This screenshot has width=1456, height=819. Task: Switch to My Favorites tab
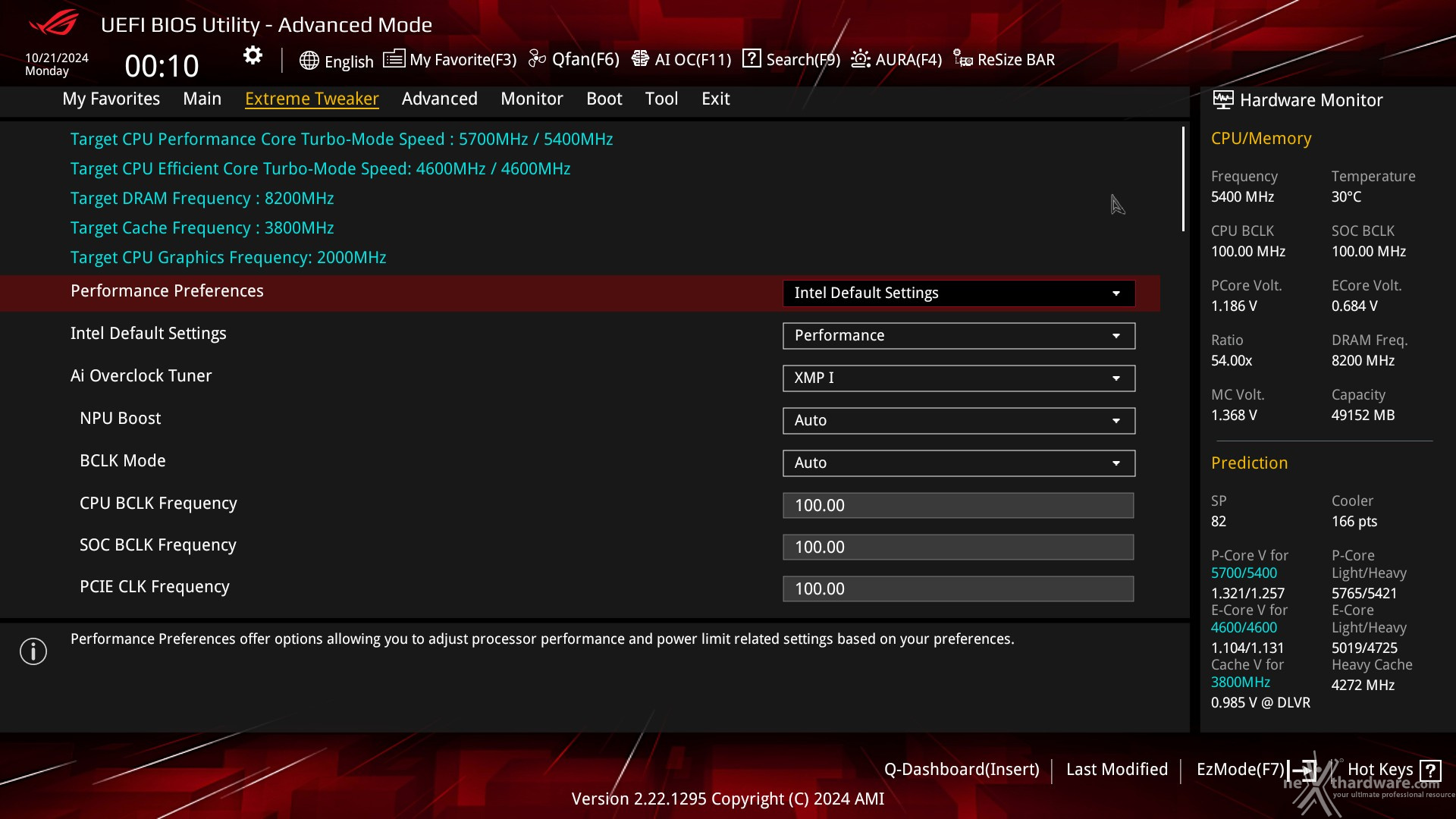click(111, 99)
